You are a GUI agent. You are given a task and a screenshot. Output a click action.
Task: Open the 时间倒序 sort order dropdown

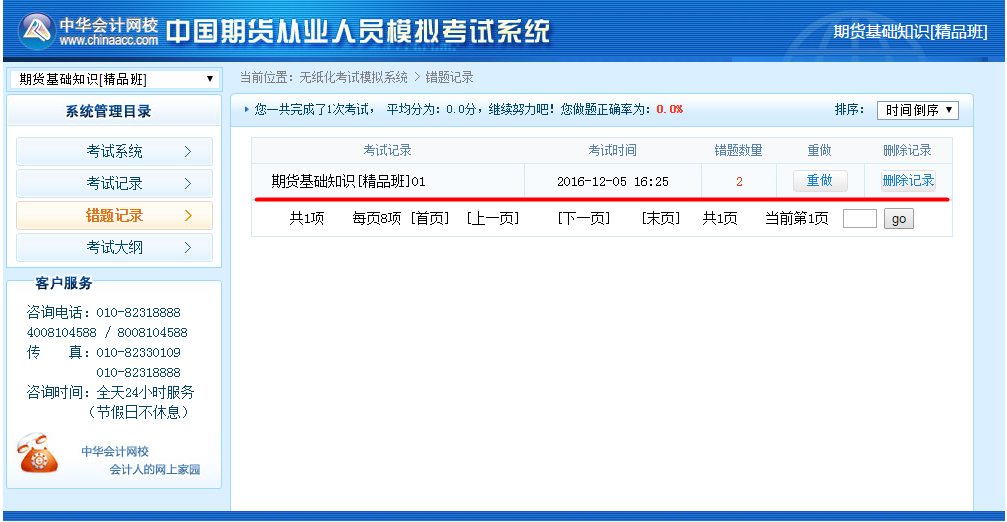[917, 110]
